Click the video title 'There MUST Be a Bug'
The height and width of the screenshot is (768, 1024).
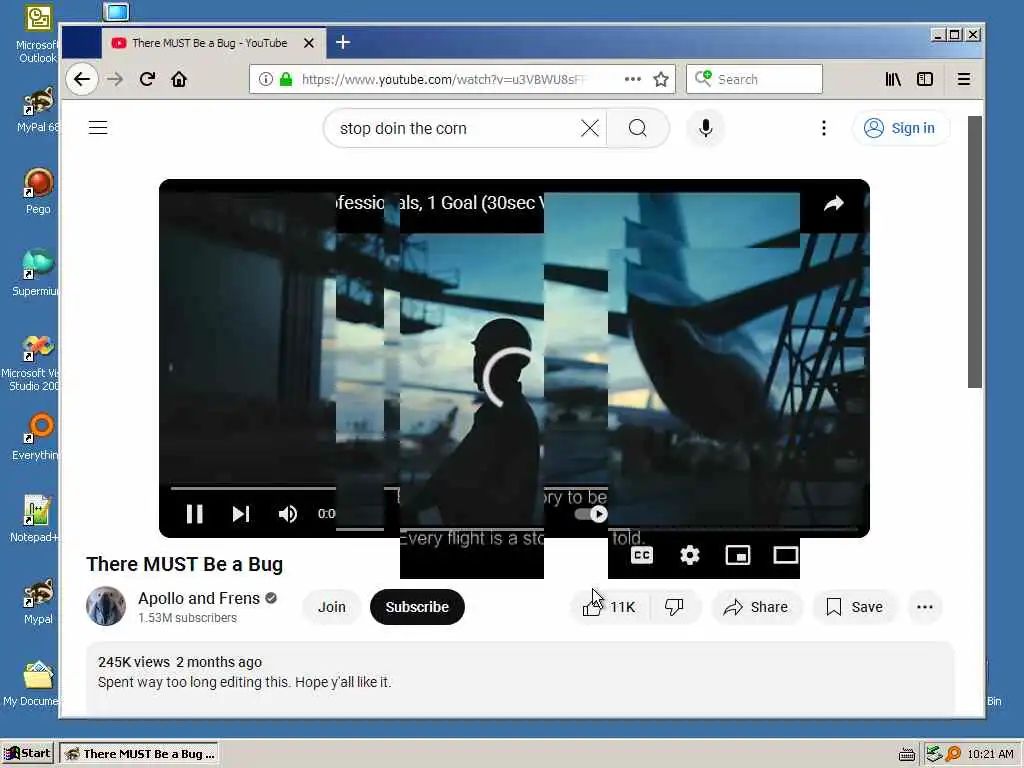click(x=185, y=564)
